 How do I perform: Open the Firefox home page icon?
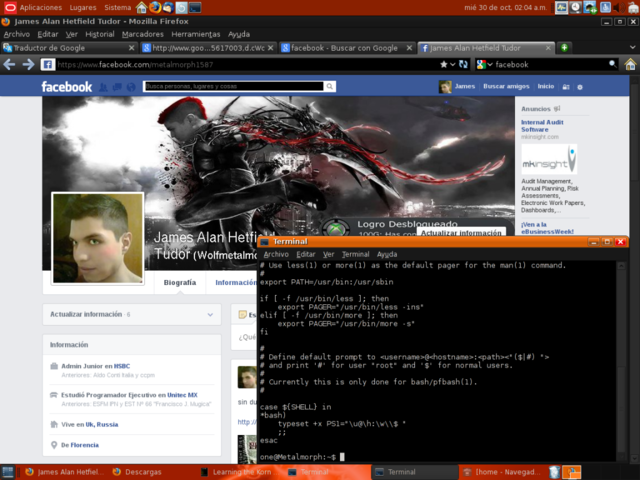pos(630,64)
